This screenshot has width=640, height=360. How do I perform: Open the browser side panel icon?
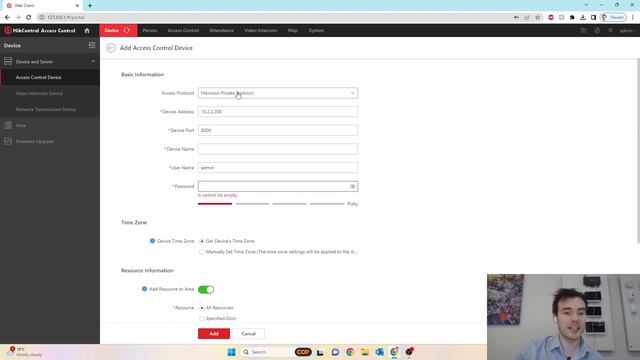tap(593, 17)
